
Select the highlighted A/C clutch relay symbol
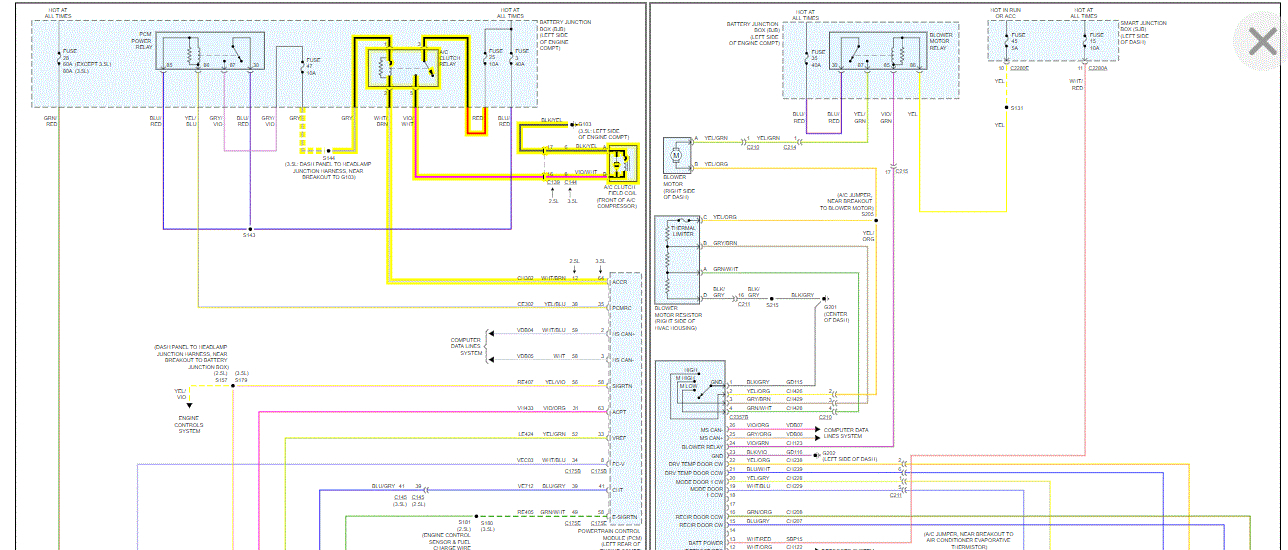tap(404, 66)
